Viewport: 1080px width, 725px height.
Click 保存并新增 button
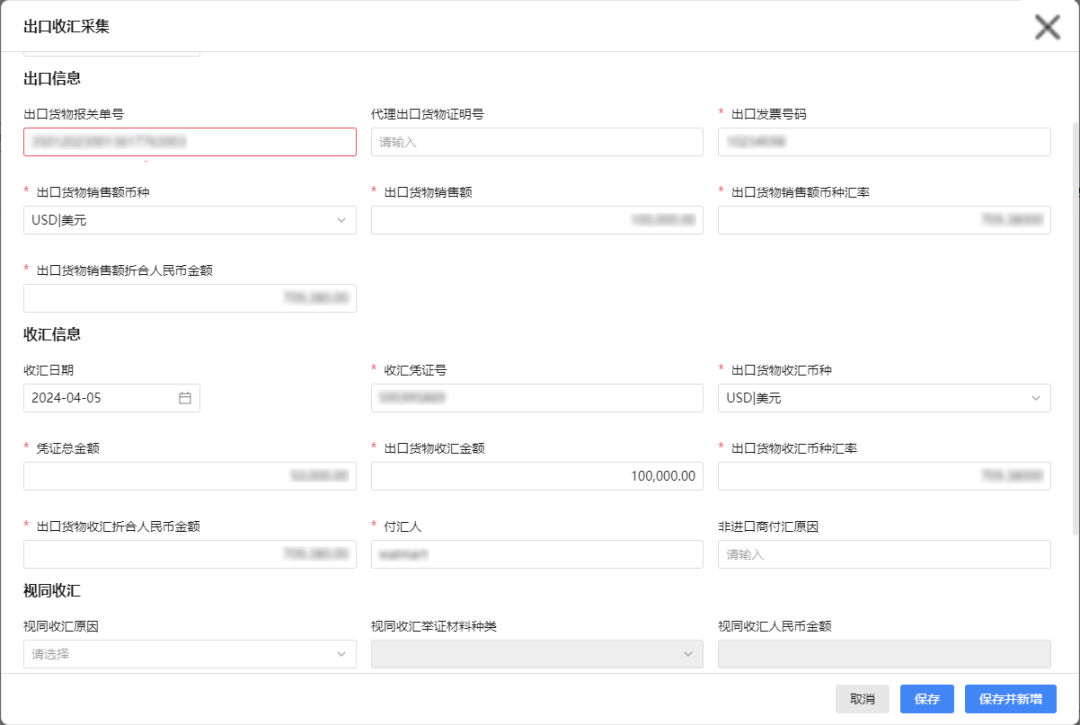click(x=1010, y=699)
